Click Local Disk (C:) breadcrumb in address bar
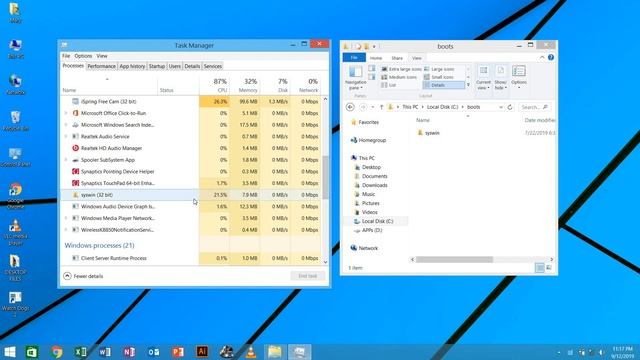The height and width of the screenshot is (360, 640). 442,107
